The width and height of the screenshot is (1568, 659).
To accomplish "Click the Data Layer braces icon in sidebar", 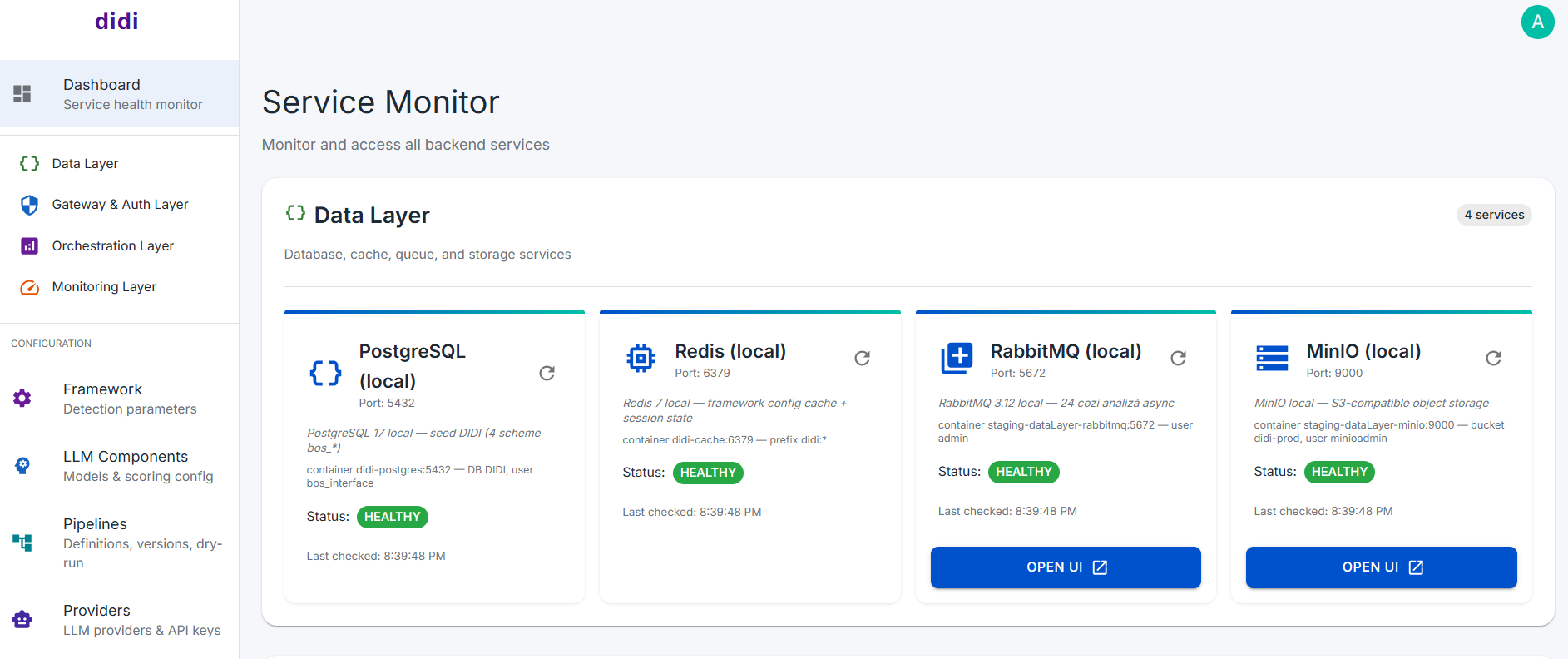I will click(29, 163).
